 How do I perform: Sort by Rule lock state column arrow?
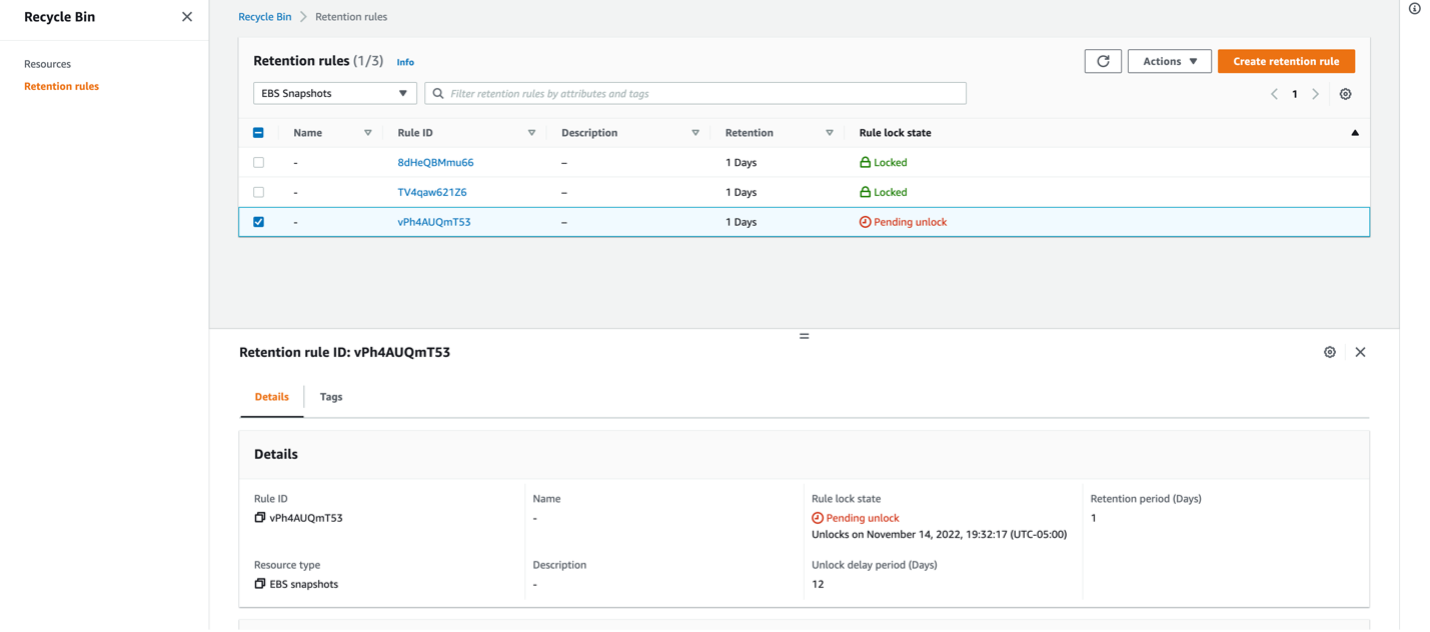pos(1355,133)
